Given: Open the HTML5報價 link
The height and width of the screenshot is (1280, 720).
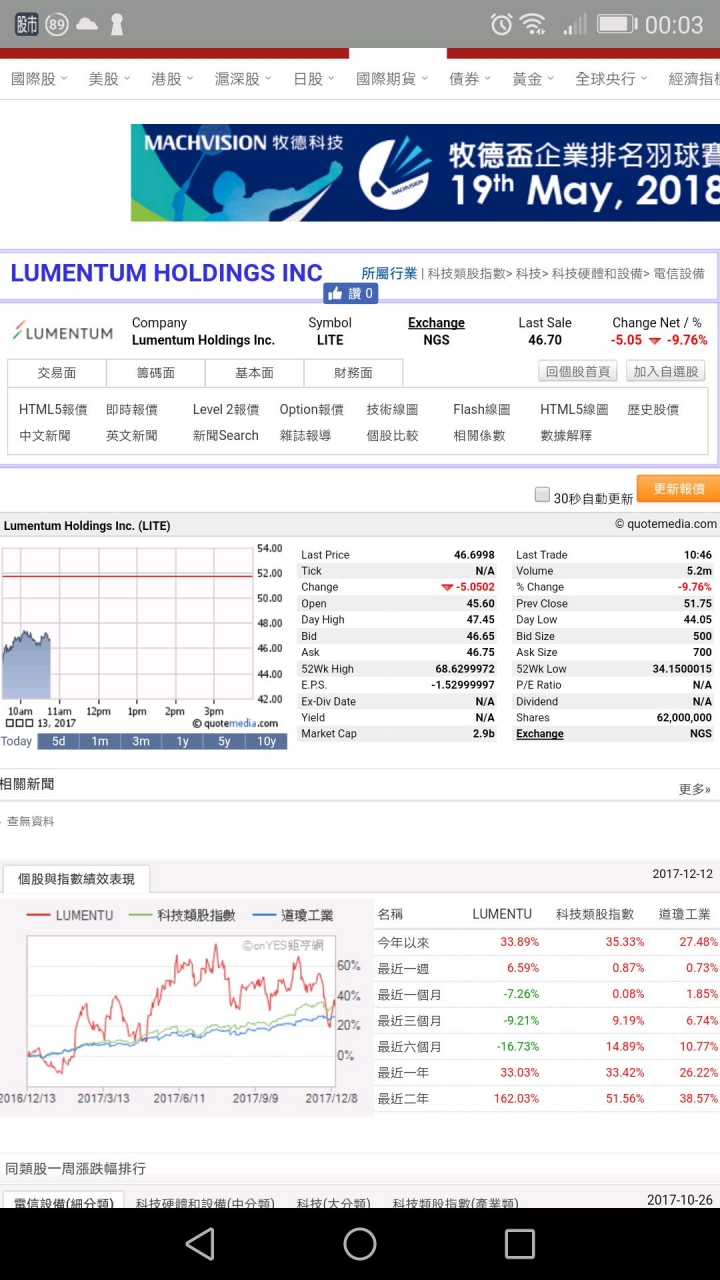Looking at the screenshot, I should [x=53, y=409].
